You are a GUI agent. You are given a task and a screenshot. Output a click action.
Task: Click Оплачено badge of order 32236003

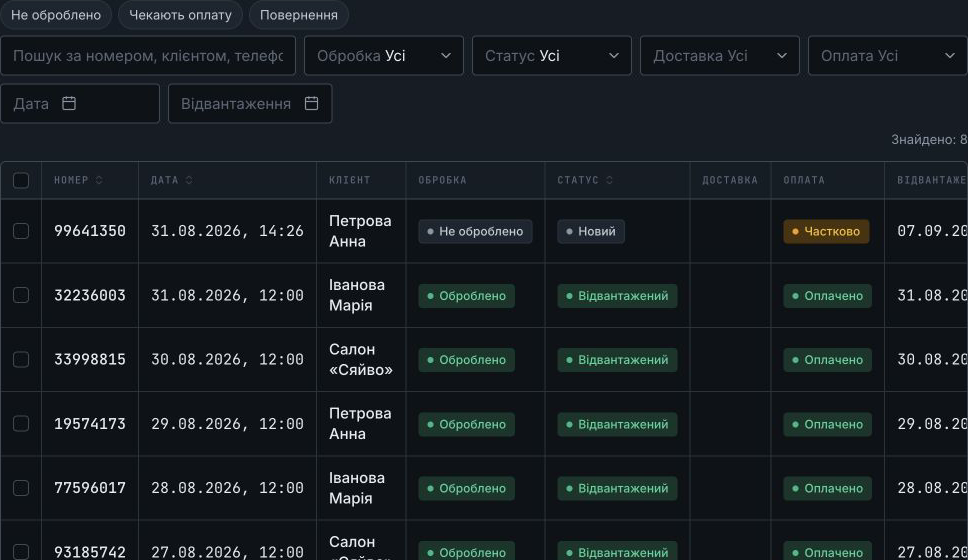click(x=827, y=296)
